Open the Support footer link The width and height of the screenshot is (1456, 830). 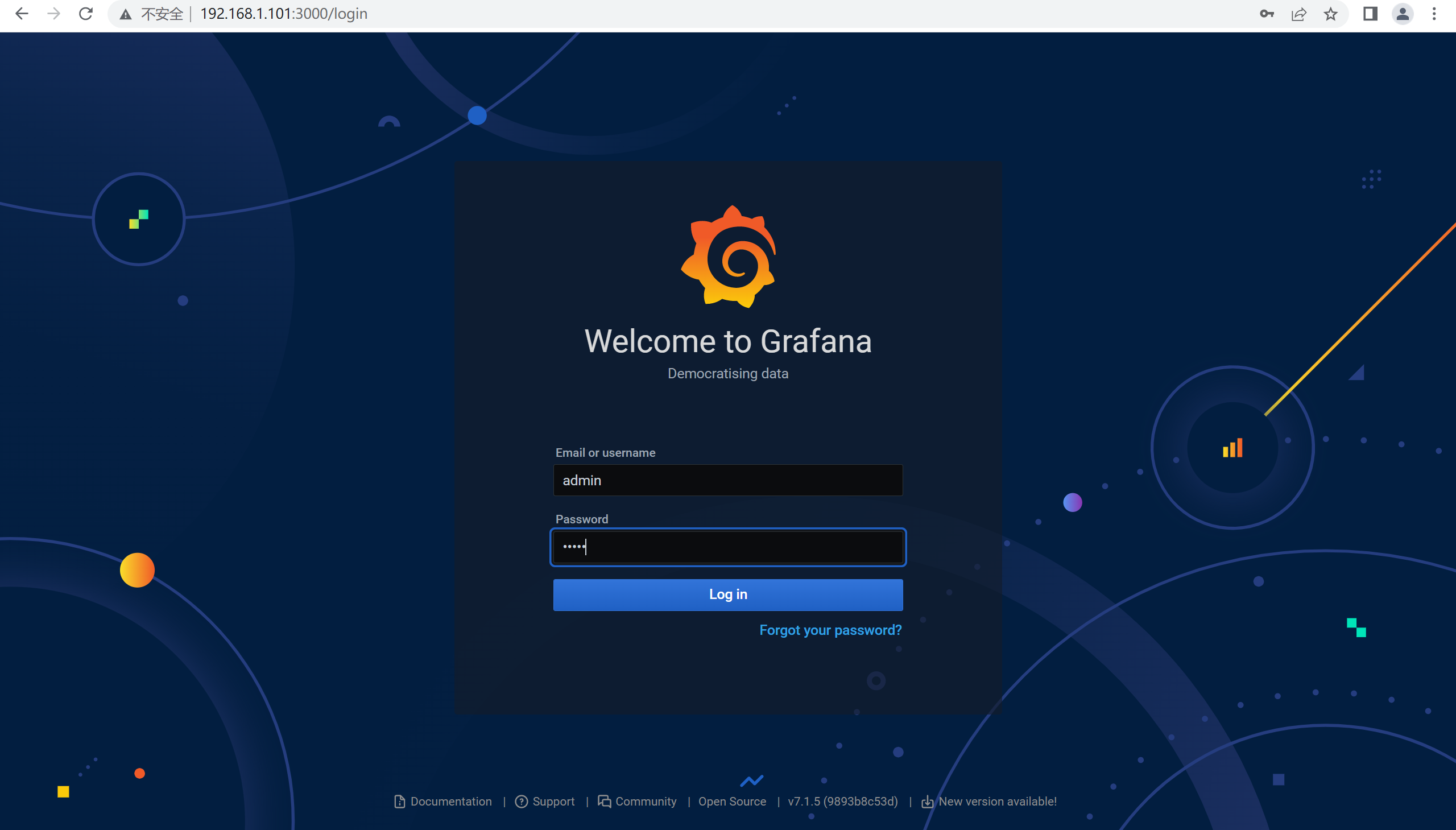click(x=545, y=802)
